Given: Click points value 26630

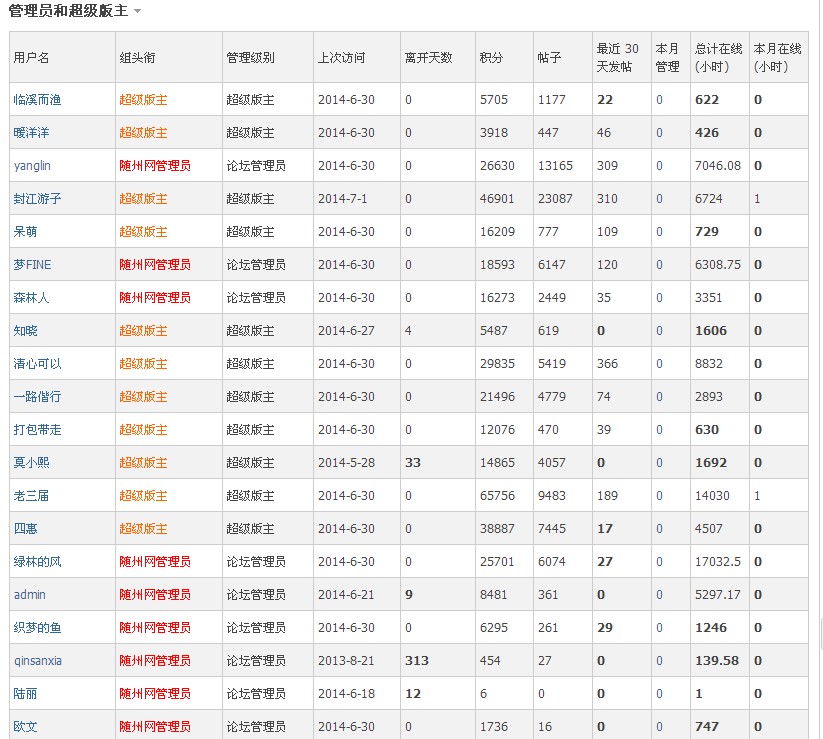Looking at the screenshot, I should pyautogui.click(x=498, y=166).
